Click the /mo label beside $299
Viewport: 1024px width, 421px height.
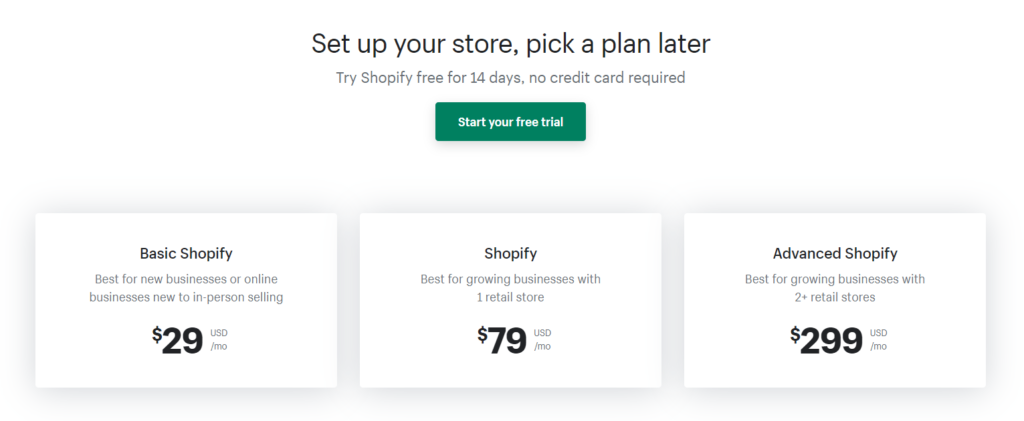tap(877, 347)
